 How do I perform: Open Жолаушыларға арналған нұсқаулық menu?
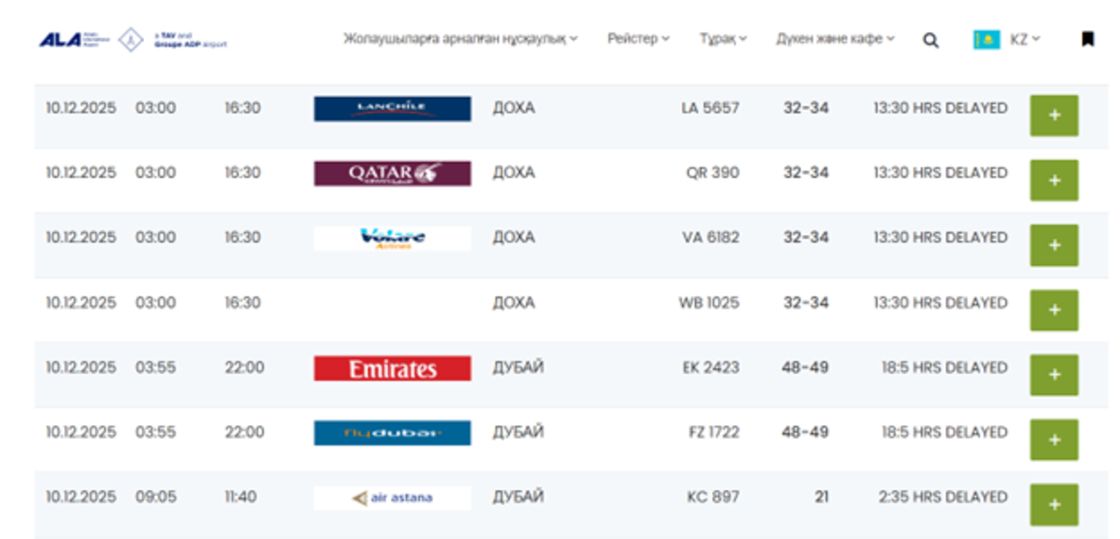(460, 39)
